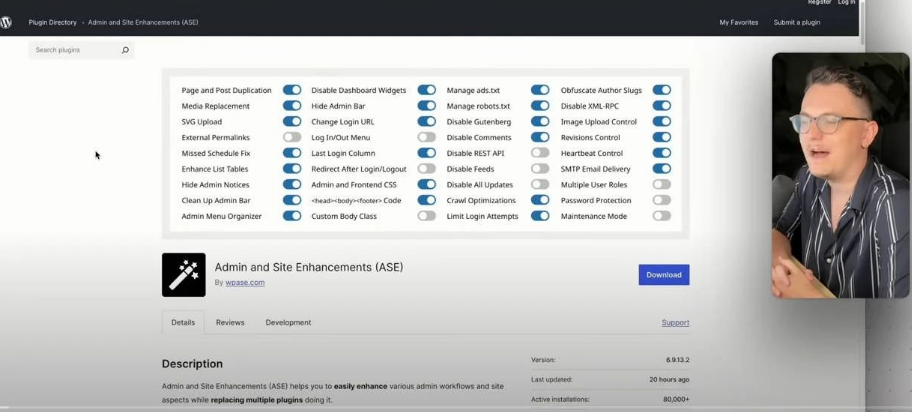Click the Register link in header
The image size is (912, 412).
coord(820,2)
